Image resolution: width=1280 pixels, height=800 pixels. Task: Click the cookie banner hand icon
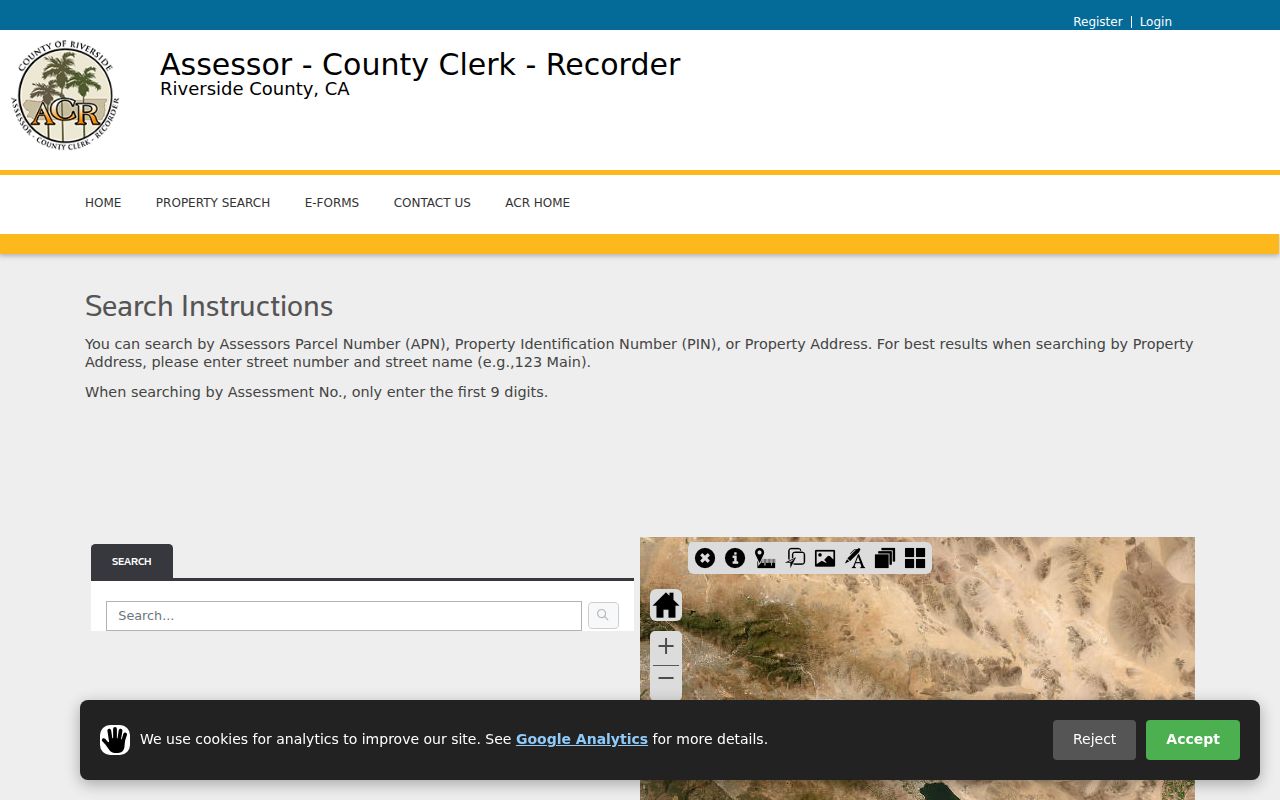[115, 740]
